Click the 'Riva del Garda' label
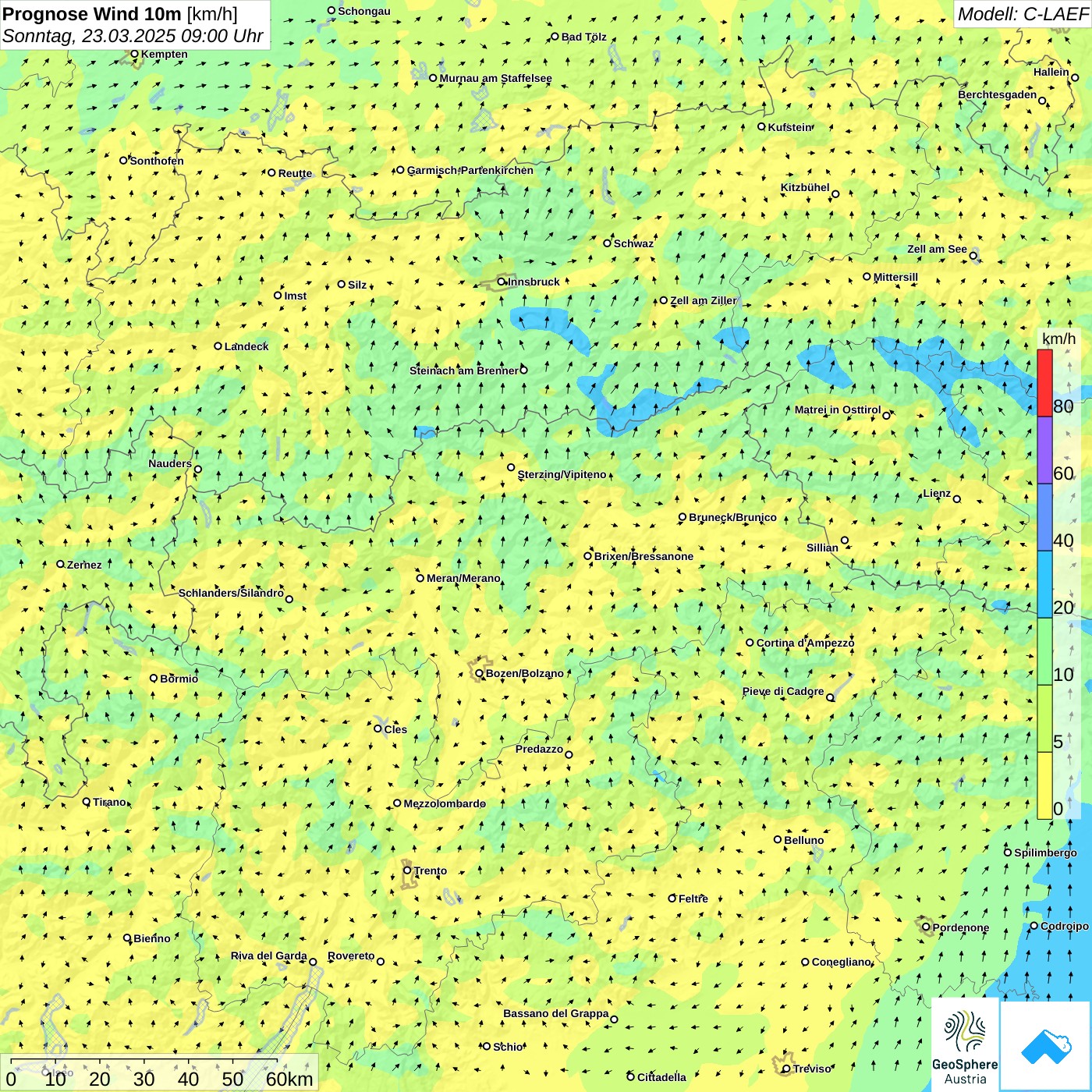 pos(268,955)
